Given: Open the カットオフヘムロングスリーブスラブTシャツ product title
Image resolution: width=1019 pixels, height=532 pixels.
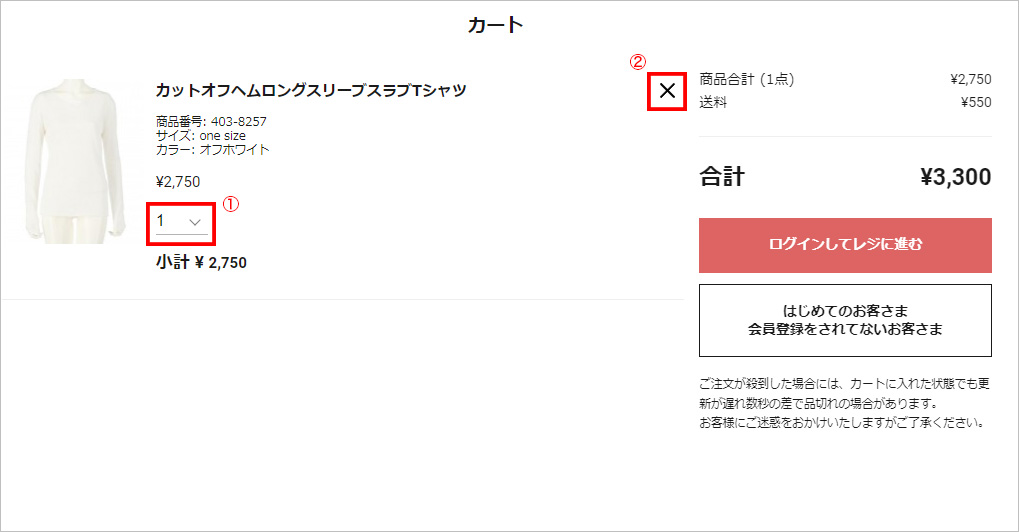Looking at the screenshot, I should pyautogui.click(x=311, y=90).
